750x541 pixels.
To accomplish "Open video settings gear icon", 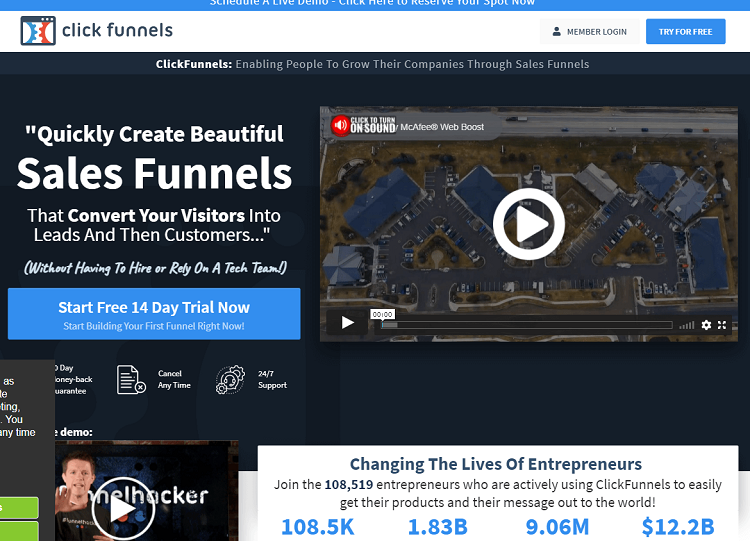I will pyautogui.click(x=706, y=325).
